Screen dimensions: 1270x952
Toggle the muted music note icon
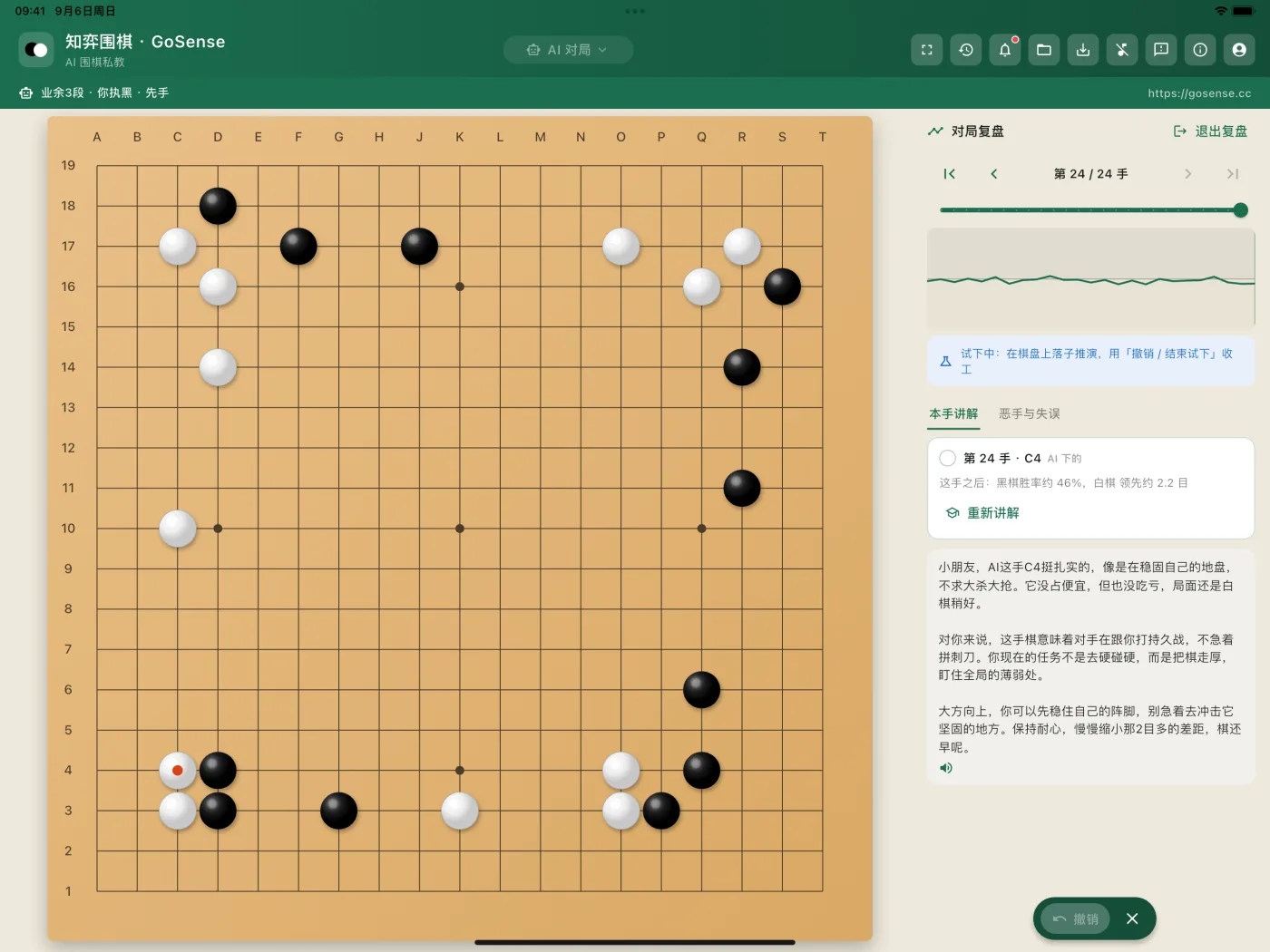(1122, 50)
